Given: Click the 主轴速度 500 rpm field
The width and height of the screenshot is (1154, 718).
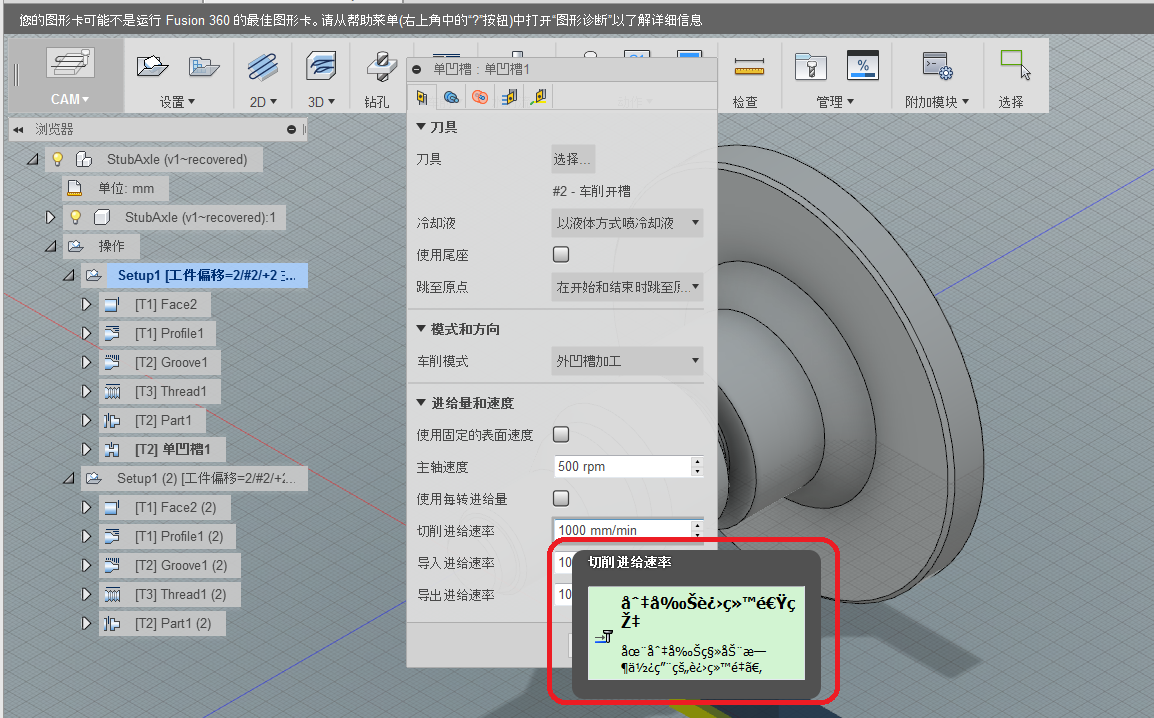Looking at the screenshot, I should (621, 466).
